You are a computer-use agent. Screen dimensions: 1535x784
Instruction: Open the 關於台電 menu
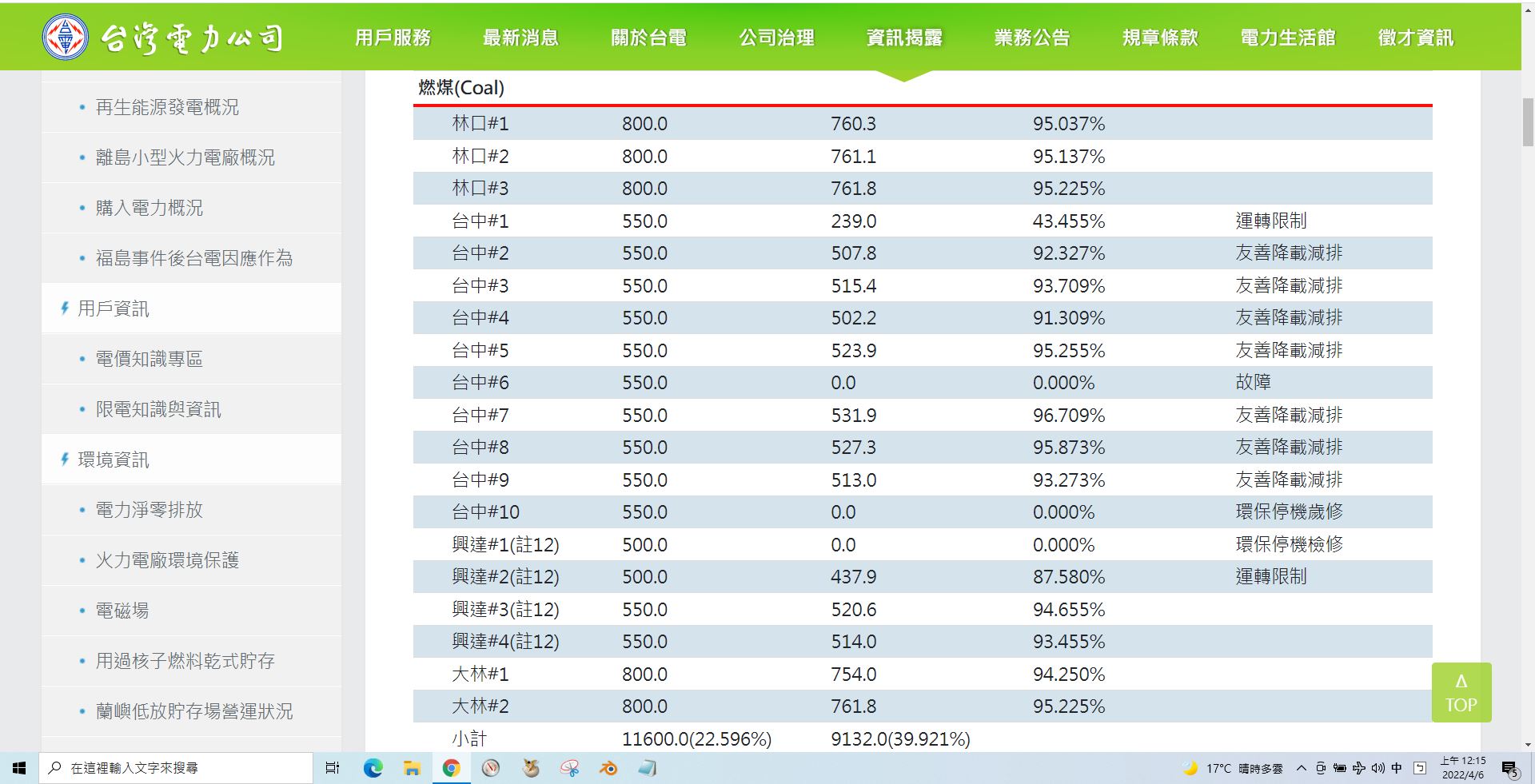648,38
